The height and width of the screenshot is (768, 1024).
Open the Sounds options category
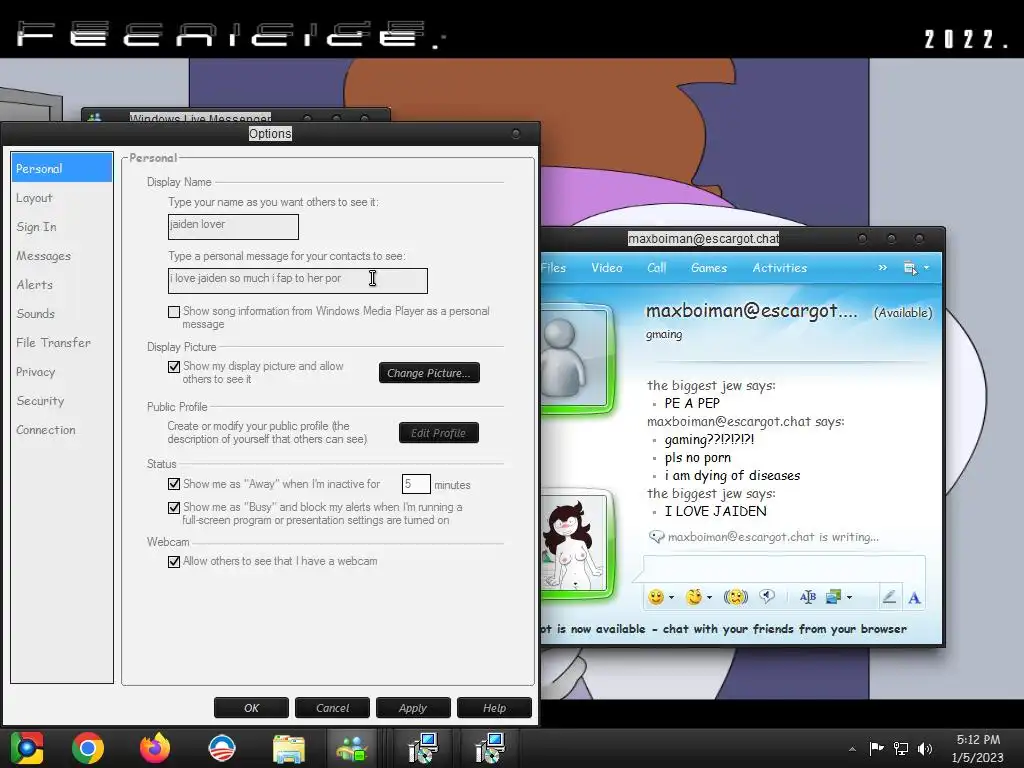61,313
